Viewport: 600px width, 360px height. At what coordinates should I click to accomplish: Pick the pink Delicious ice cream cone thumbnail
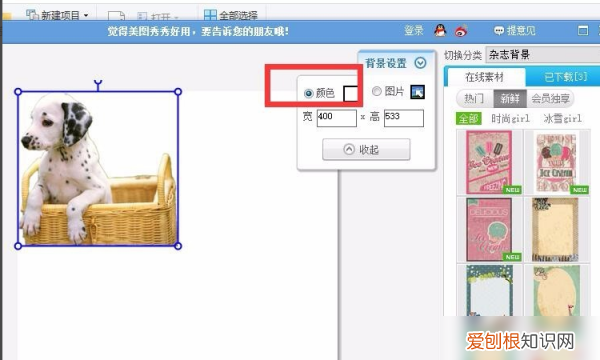[489, 229]
